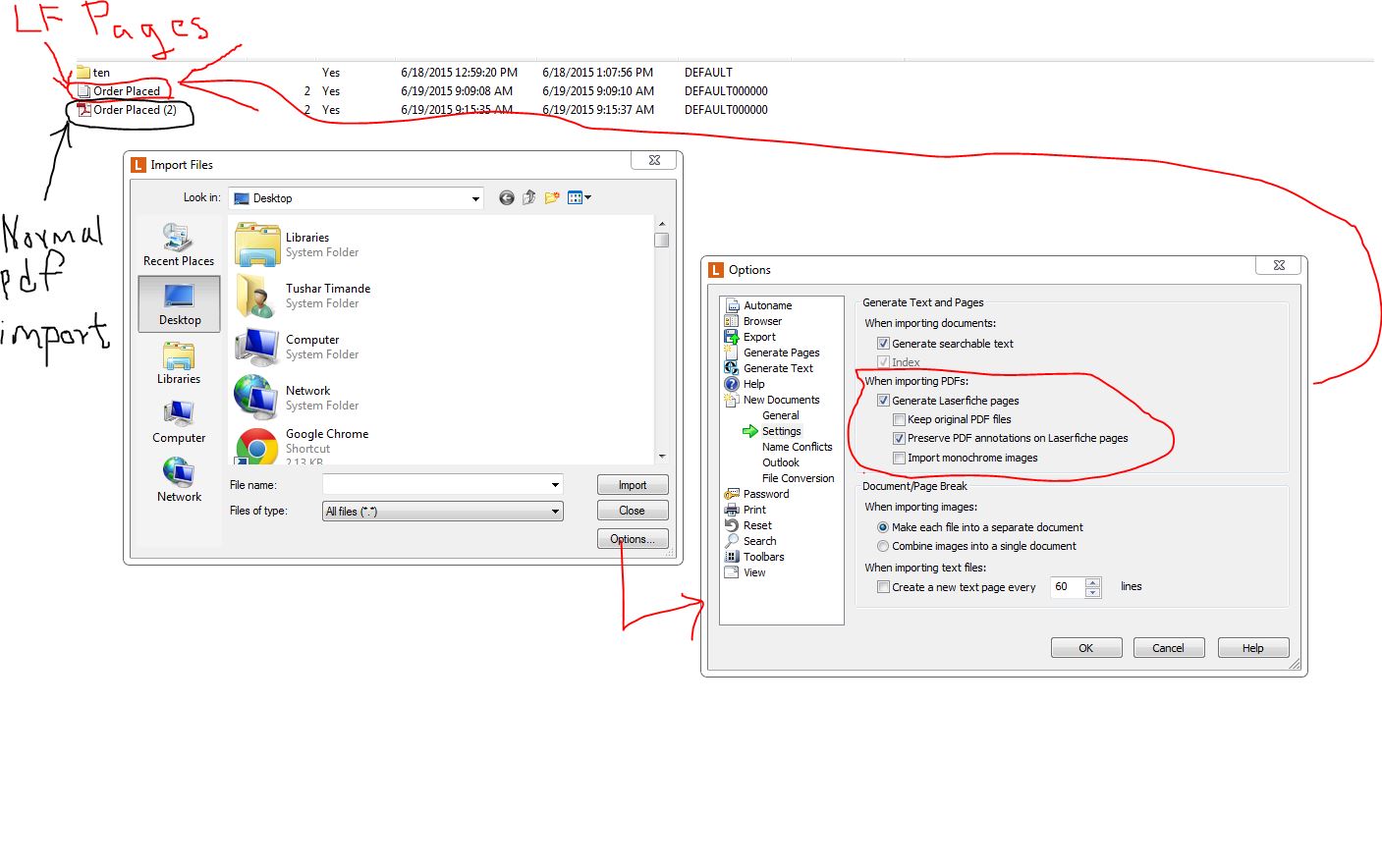Select Outlook under New Documents

pos(781,462)
